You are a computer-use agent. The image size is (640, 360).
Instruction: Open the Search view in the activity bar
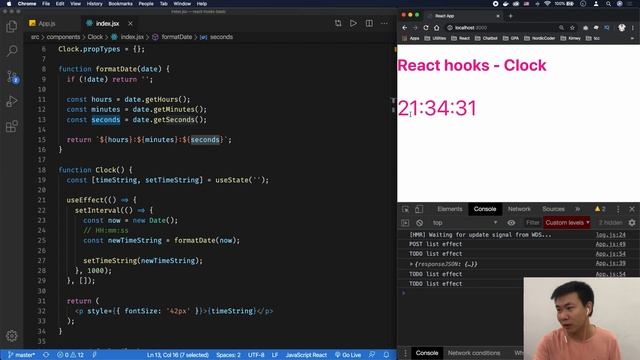tap(11, 51)
